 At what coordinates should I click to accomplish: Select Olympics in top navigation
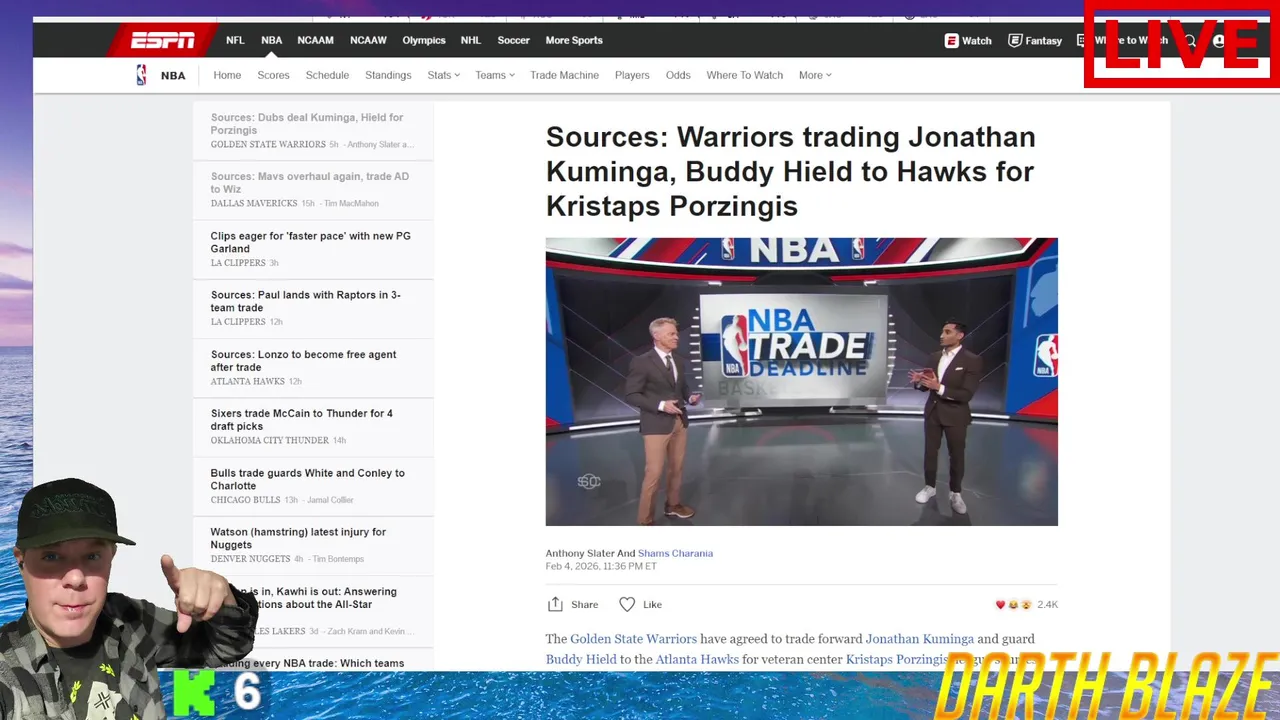coord(424,41)
